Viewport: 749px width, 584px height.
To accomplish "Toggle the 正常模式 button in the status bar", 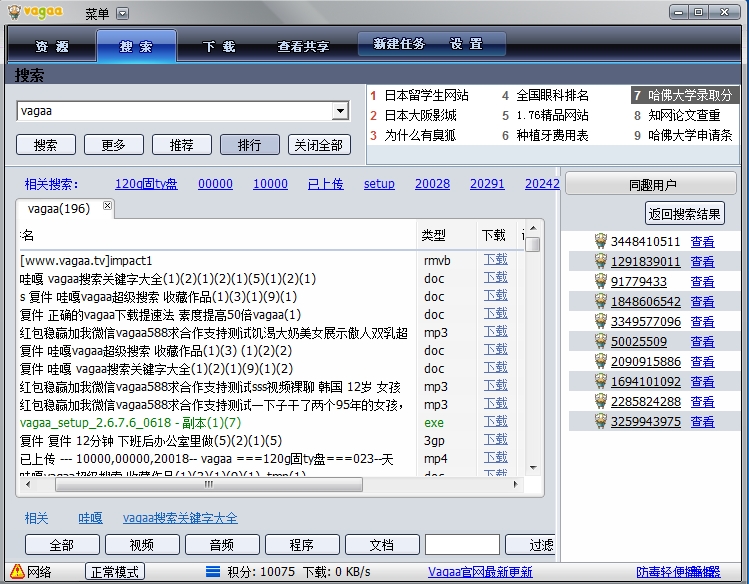I will click(x=115, y=571).
